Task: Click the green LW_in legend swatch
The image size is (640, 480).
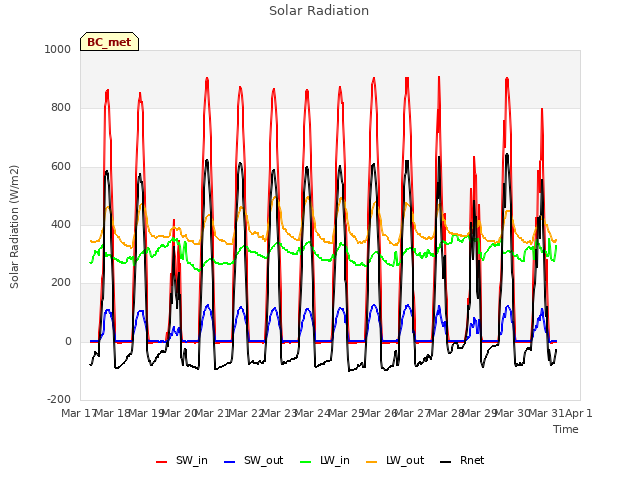Action: point(306,462)
